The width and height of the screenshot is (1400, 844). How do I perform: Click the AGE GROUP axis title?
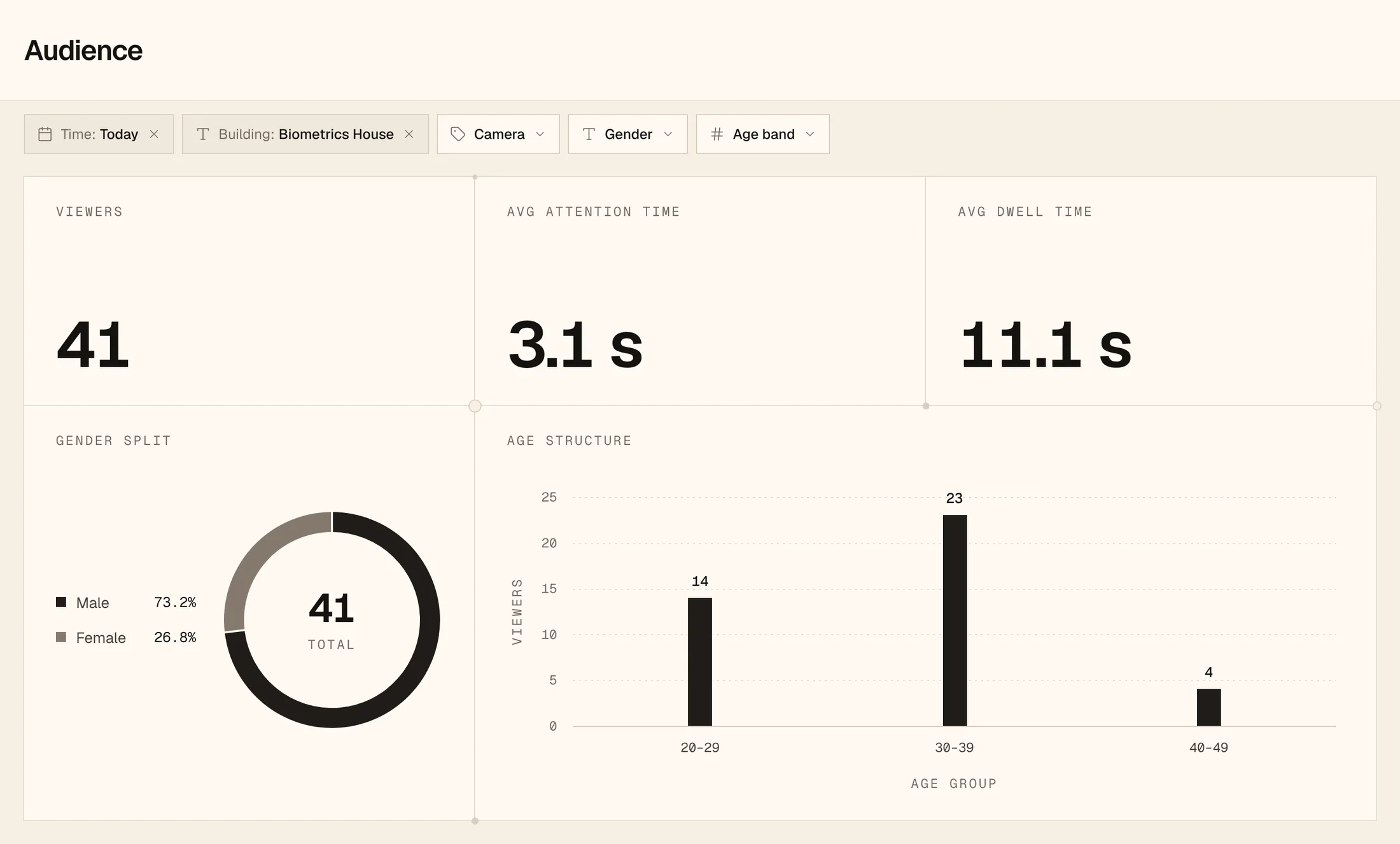tap(954, 784)
